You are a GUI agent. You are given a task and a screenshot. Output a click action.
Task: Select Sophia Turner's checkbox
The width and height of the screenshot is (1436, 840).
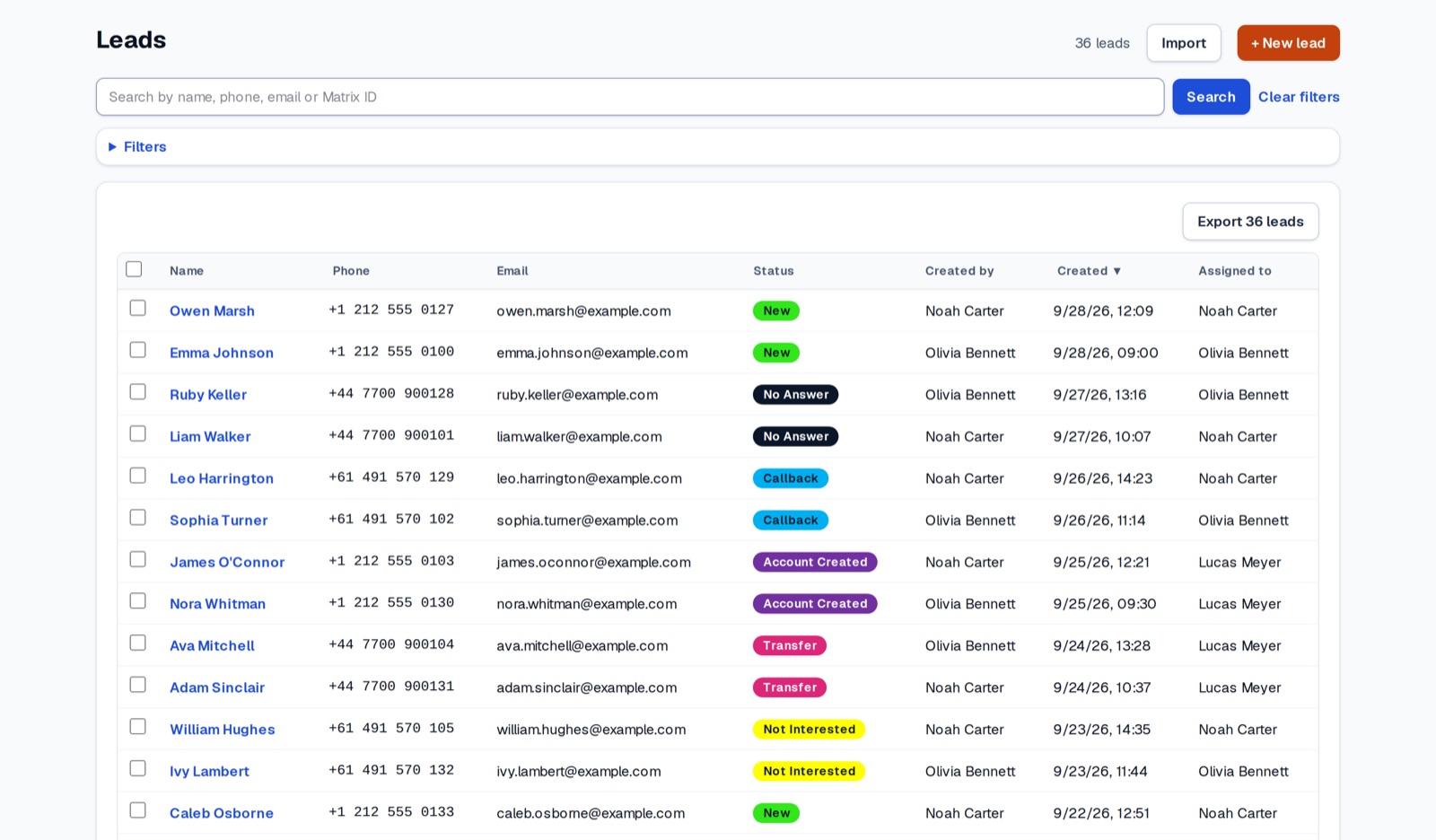coord(137,517)
